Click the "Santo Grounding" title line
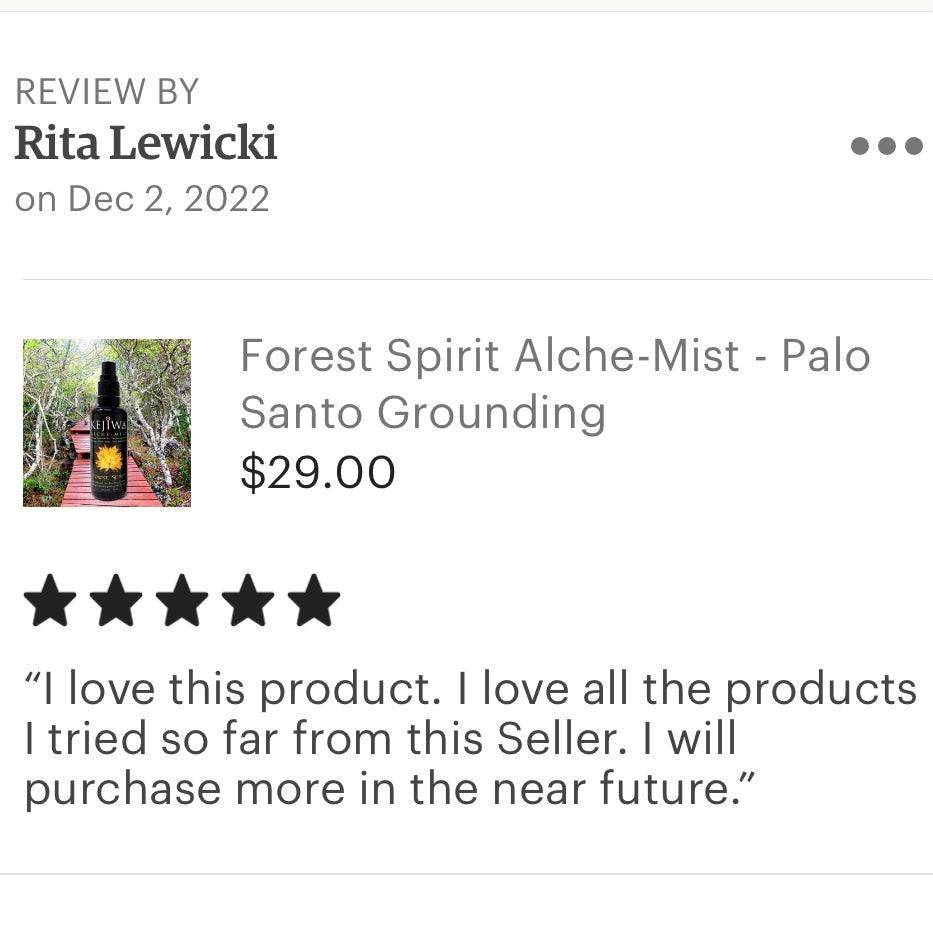The width and height of the screenshot is (933, 933). tap(423, 412)
